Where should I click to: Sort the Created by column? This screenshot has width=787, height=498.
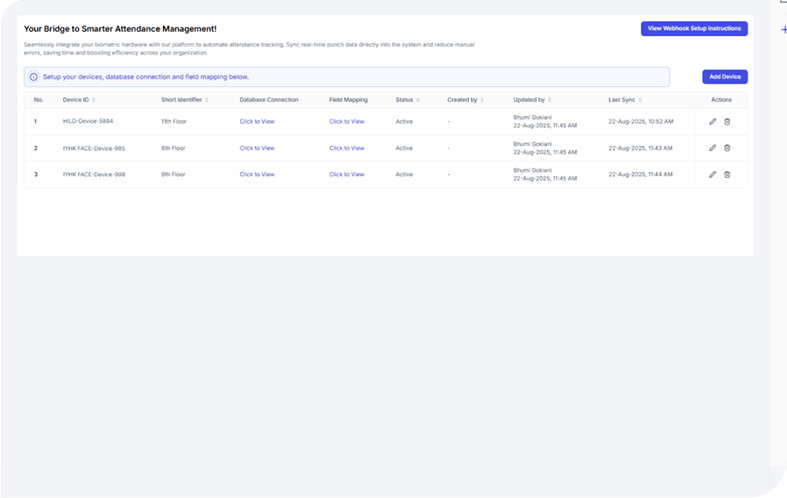point(483,100)
